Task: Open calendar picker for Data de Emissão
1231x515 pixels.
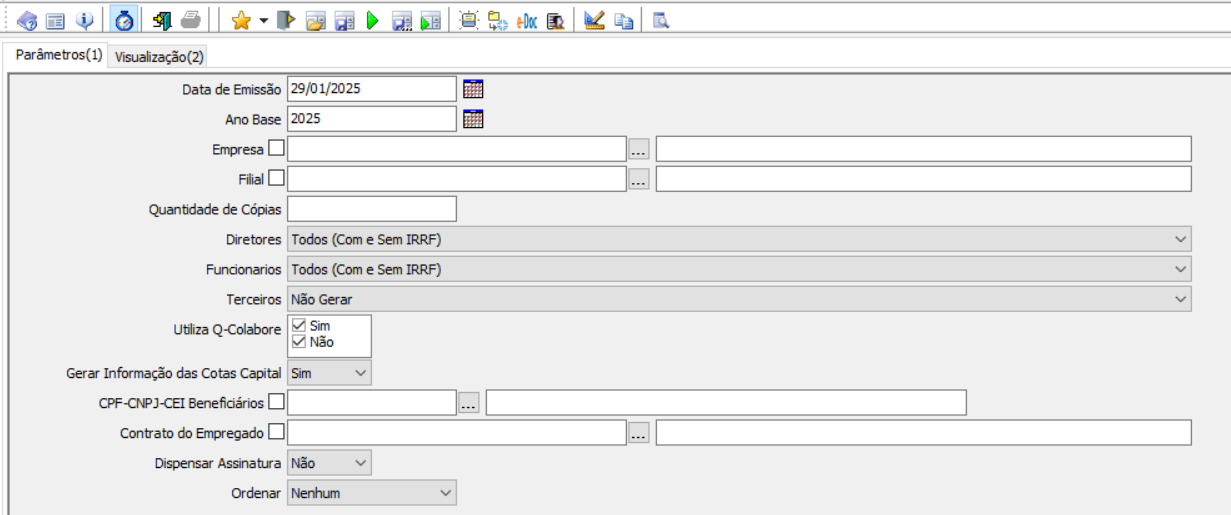Action: tap(473, 89)
